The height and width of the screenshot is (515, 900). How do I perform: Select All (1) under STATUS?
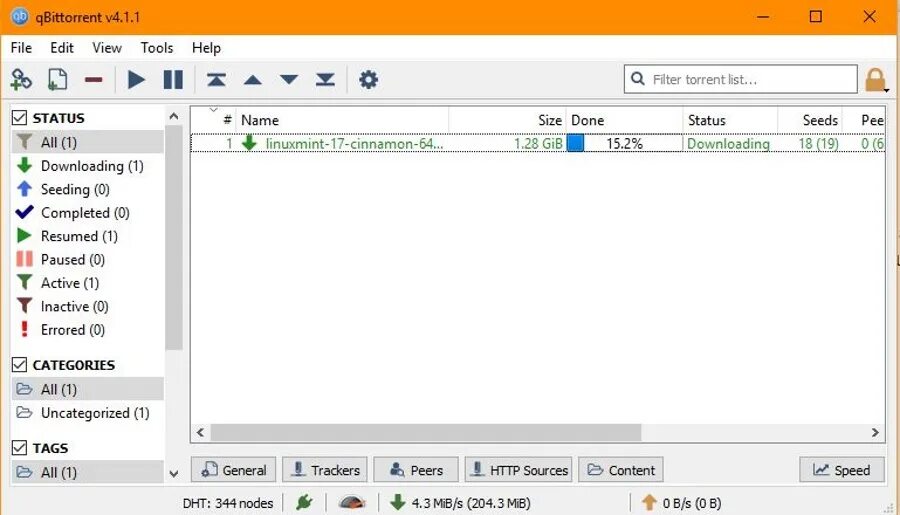(87, 142)
